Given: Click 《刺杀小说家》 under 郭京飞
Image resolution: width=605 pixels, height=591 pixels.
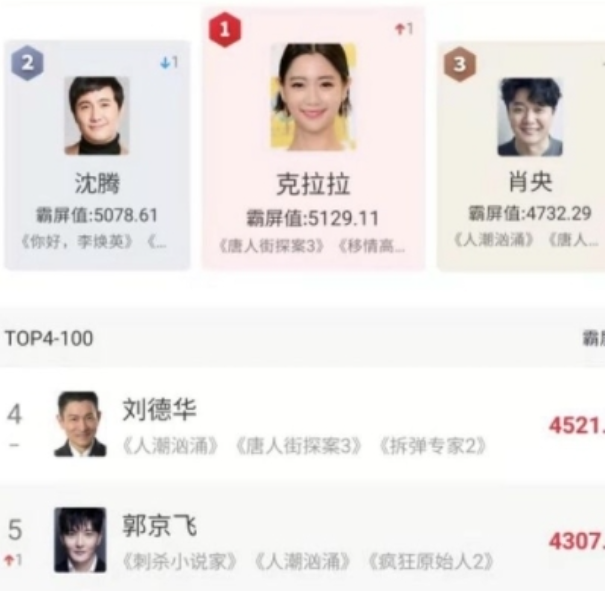Looking at the screenshot, I should pos(180,561).
